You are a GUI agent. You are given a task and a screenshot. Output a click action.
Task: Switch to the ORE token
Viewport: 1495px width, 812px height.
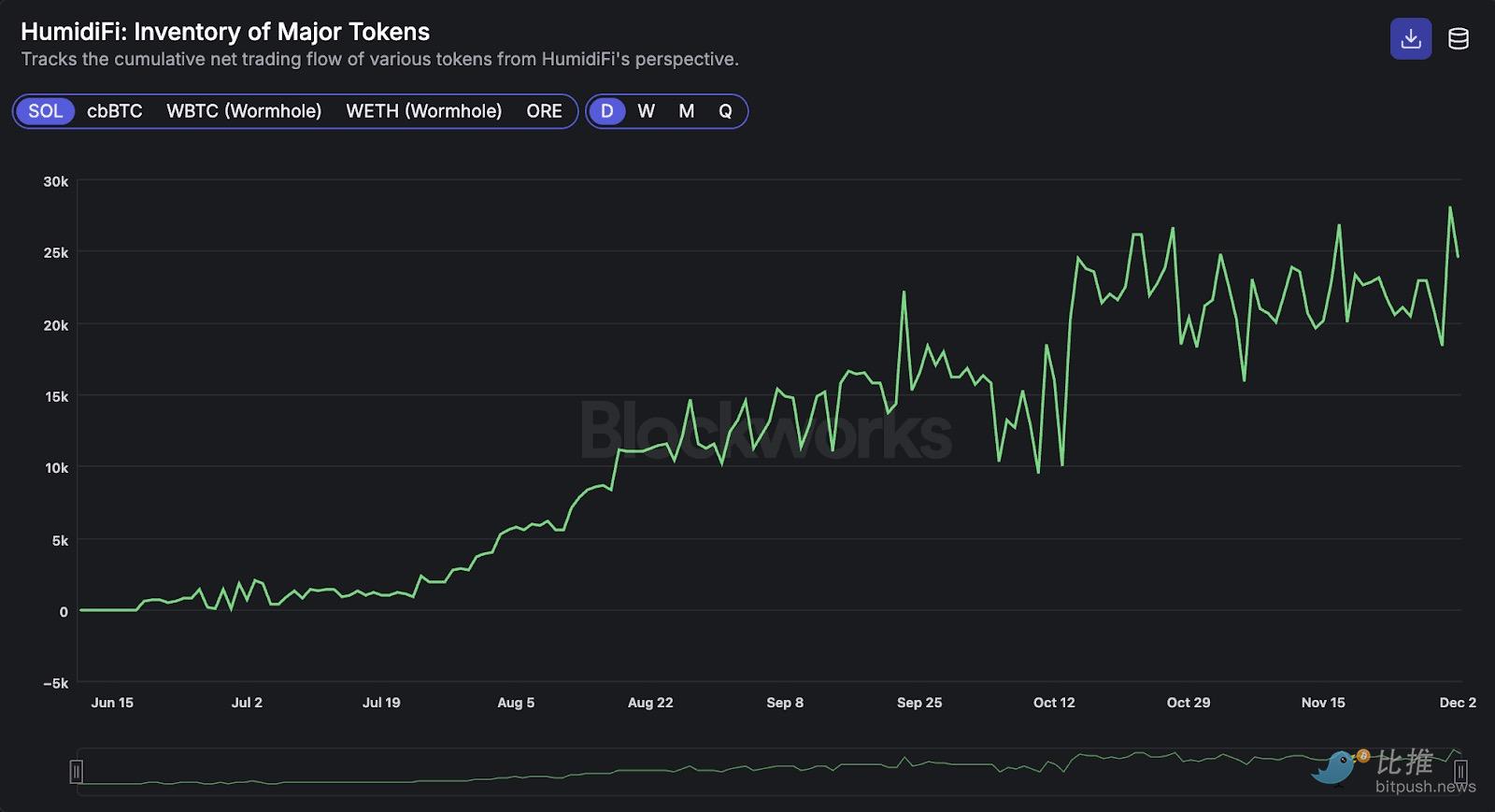point(544,111)
